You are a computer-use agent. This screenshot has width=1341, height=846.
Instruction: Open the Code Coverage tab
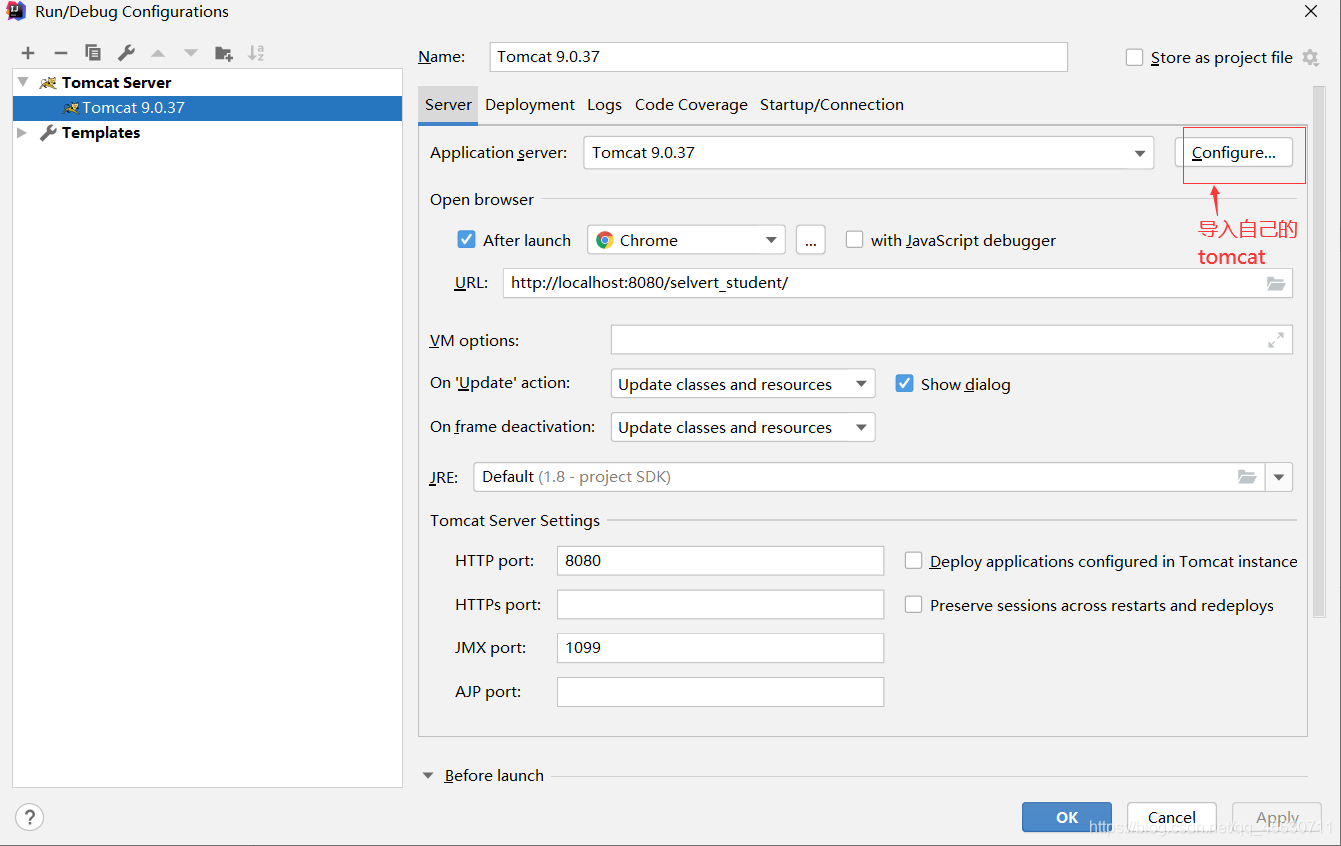[x=691, y=105]
